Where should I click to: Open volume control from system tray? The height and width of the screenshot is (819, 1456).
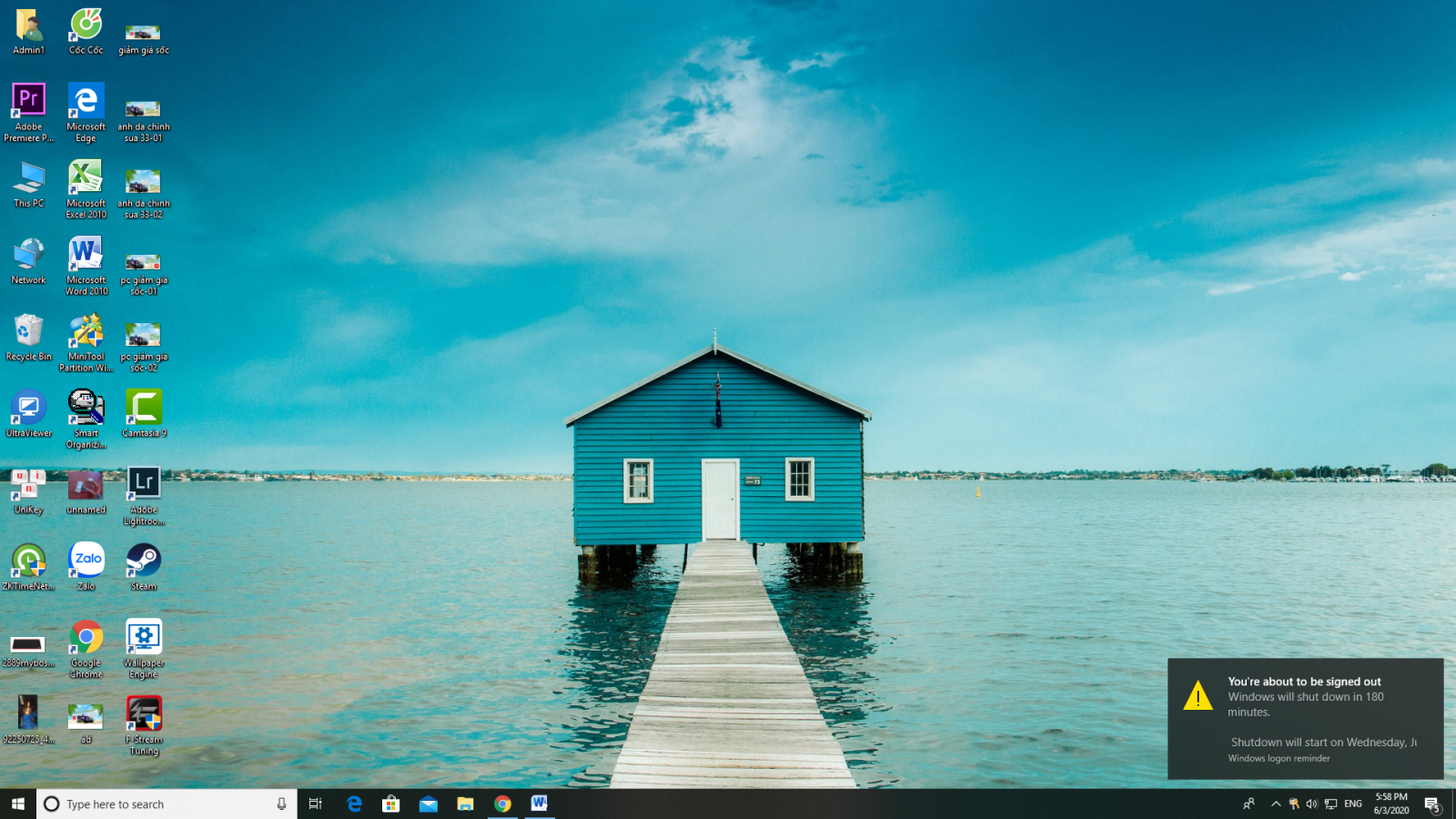click(x=1311, y=804)
